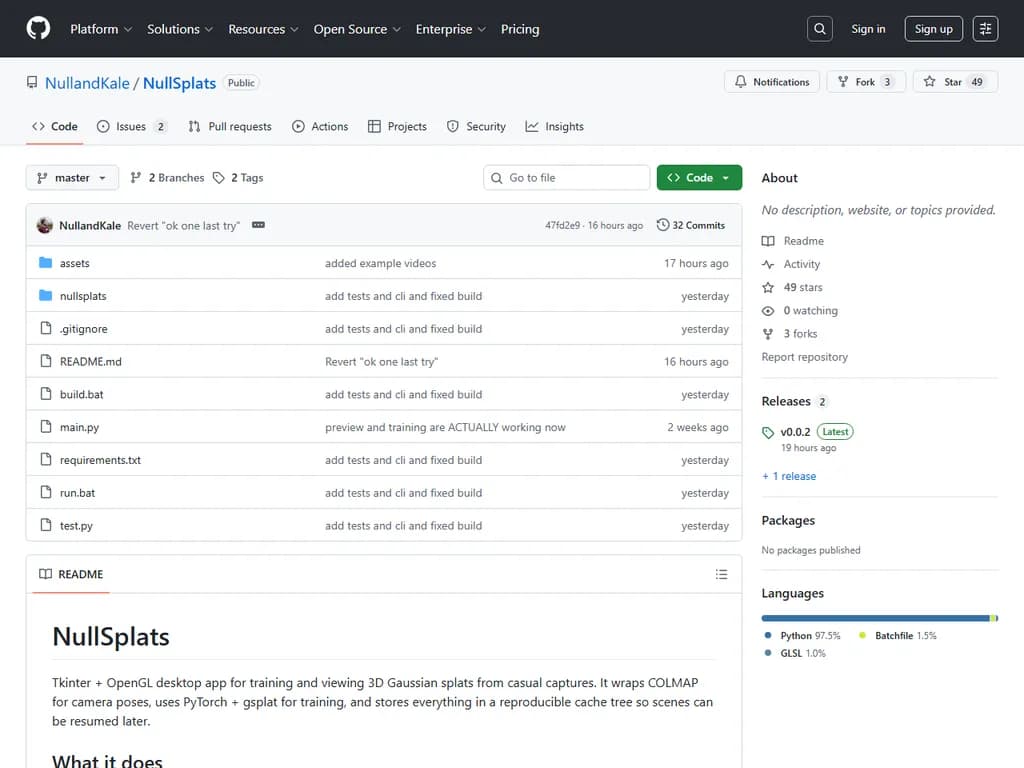Expand the green Code dropdown
Viewport: 1024px width, 768px height.
(x=699, y=178)
